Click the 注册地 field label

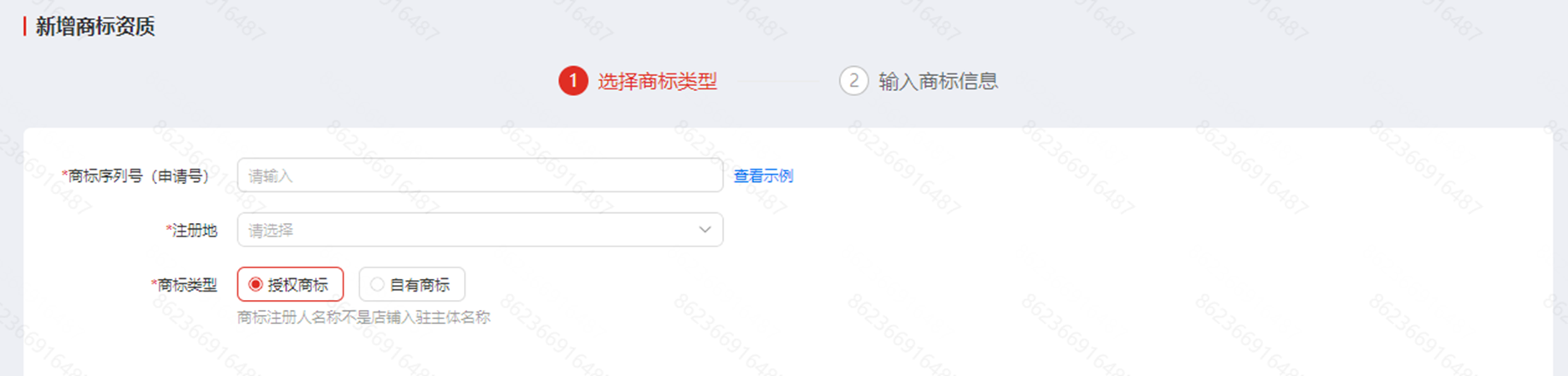(x=191, y=231)
